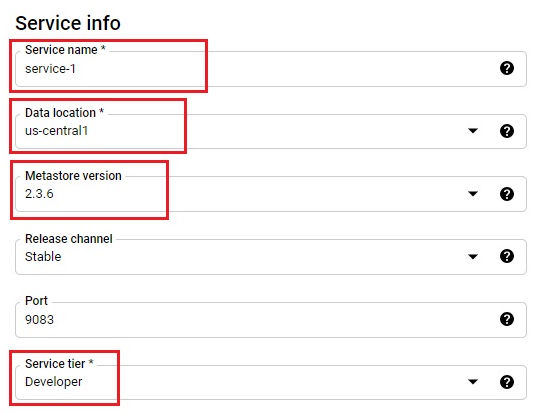
Task: Click the Port field label
Action: 36,301
